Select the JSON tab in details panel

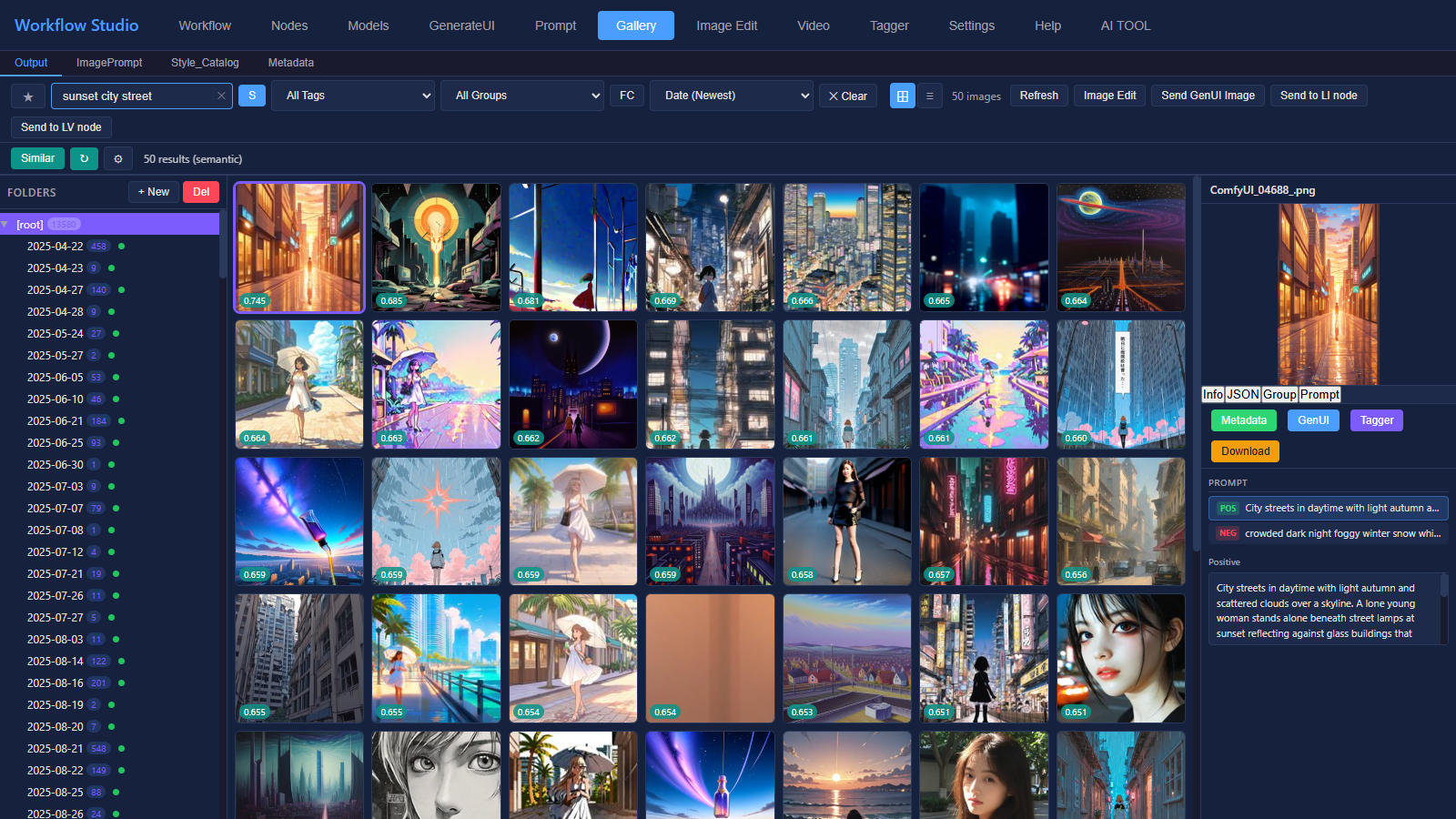click(1242, 395)
